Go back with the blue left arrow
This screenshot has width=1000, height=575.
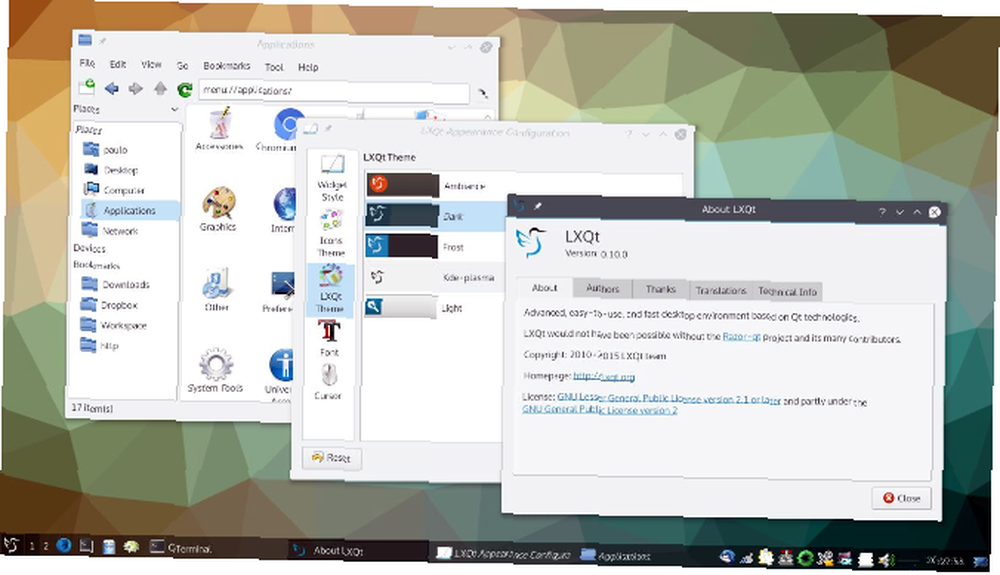[x=112, y=89]
